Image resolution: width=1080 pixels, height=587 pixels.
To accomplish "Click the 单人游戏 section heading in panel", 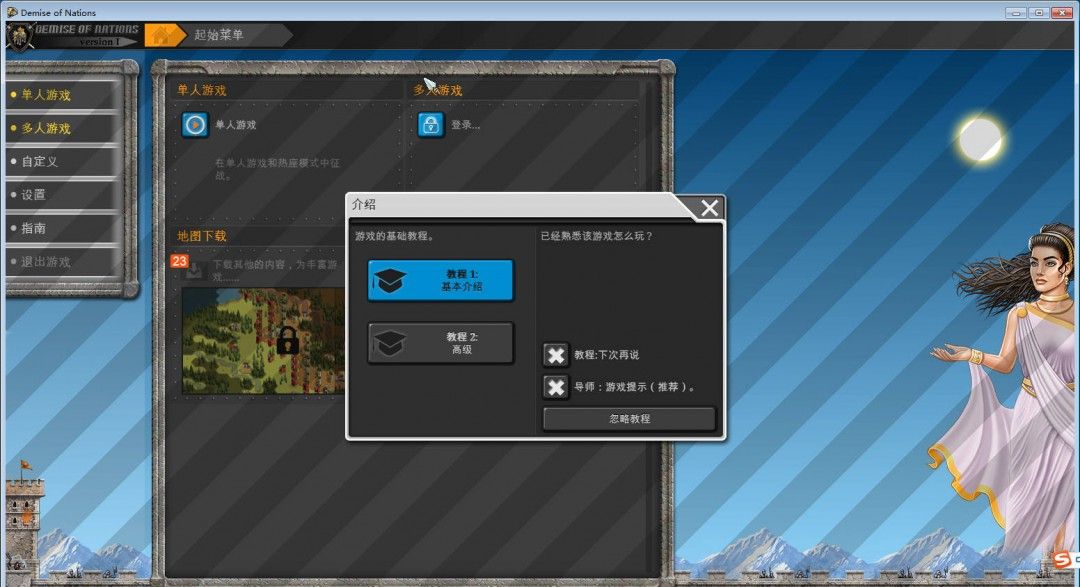I will pyautogui.click(x=202, y=90).
